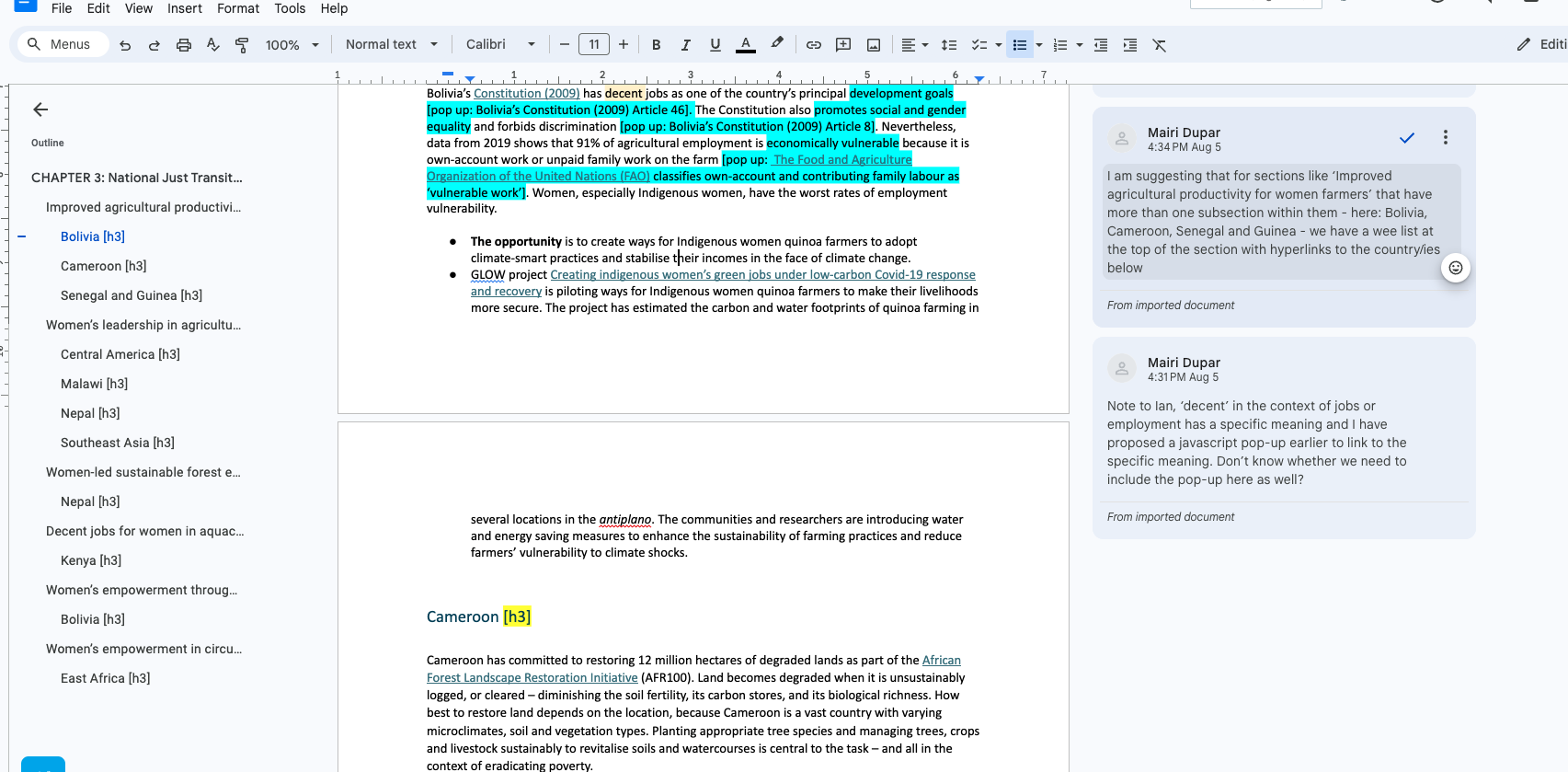Open the Insert menu

[185, 8]
